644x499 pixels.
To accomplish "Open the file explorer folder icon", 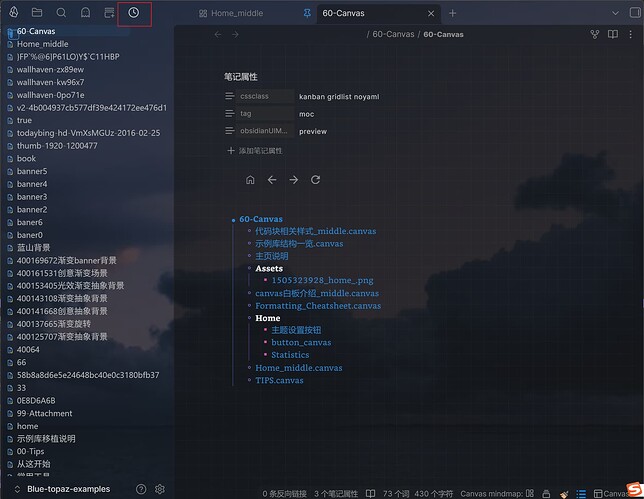I will [x=37, y=13].
